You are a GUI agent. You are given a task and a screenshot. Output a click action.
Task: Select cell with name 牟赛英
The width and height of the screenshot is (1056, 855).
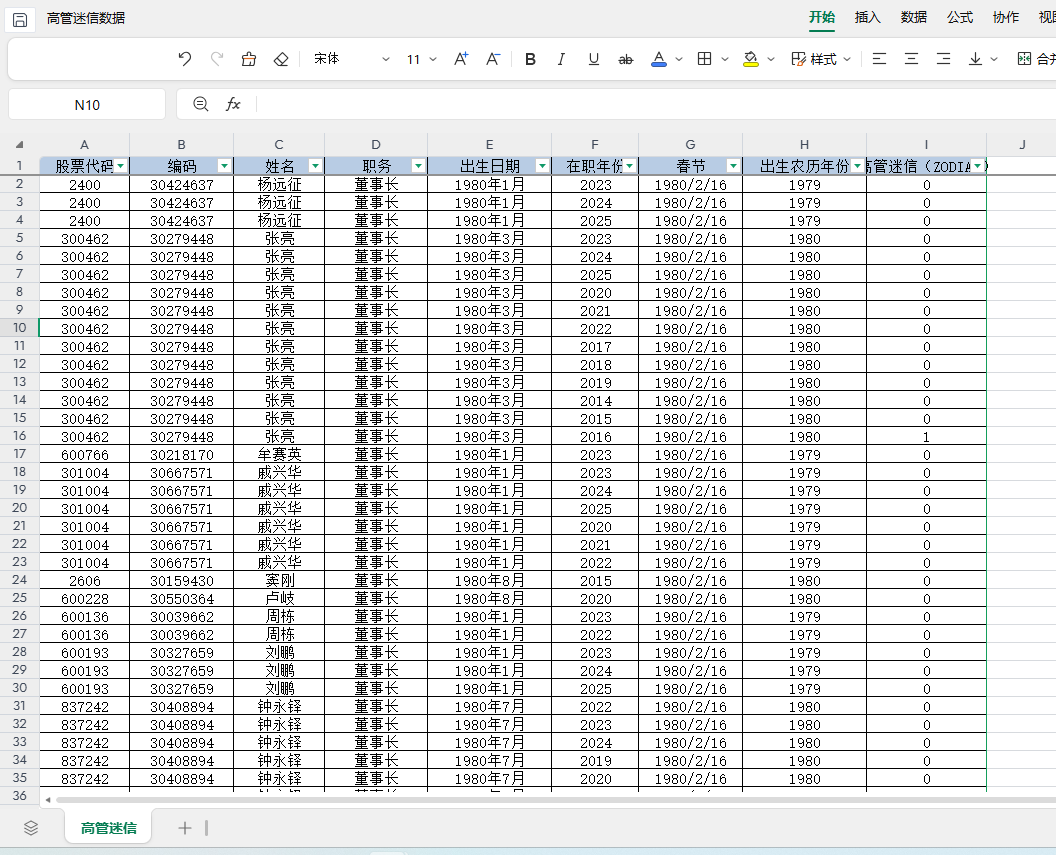279,454
